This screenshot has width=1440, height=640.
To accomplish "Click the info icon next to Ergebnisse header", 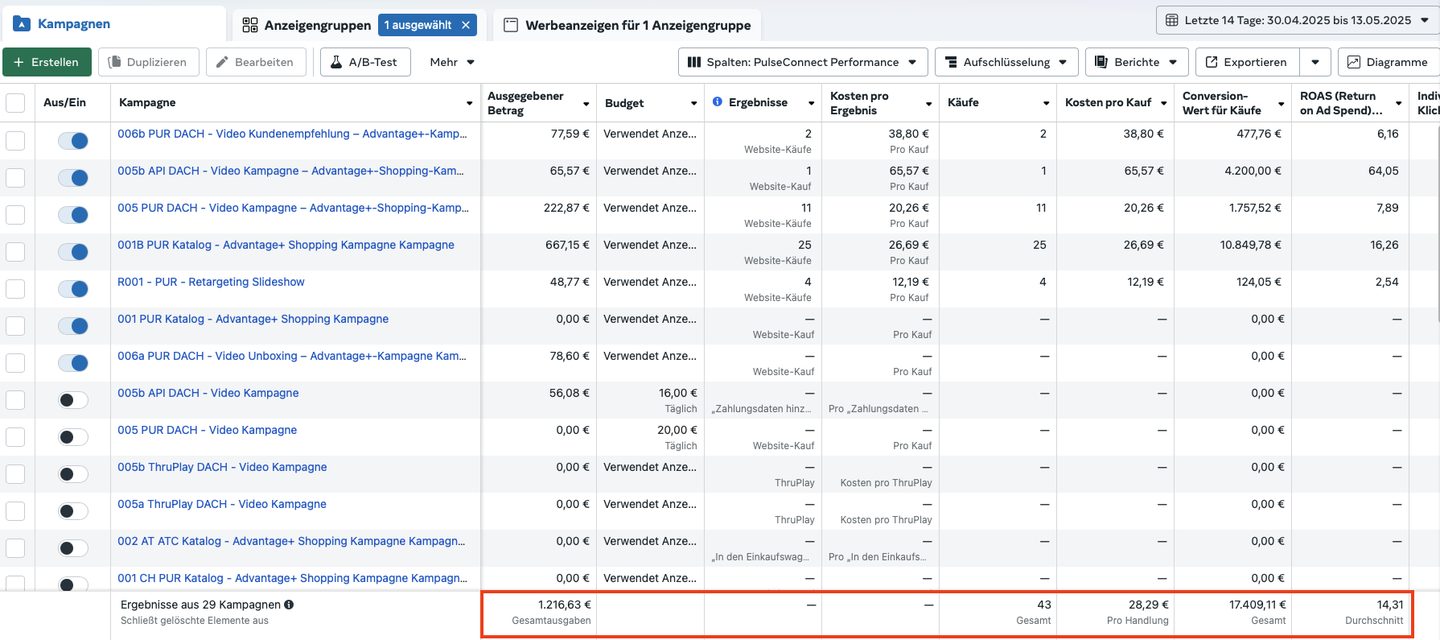I will 717,103.
